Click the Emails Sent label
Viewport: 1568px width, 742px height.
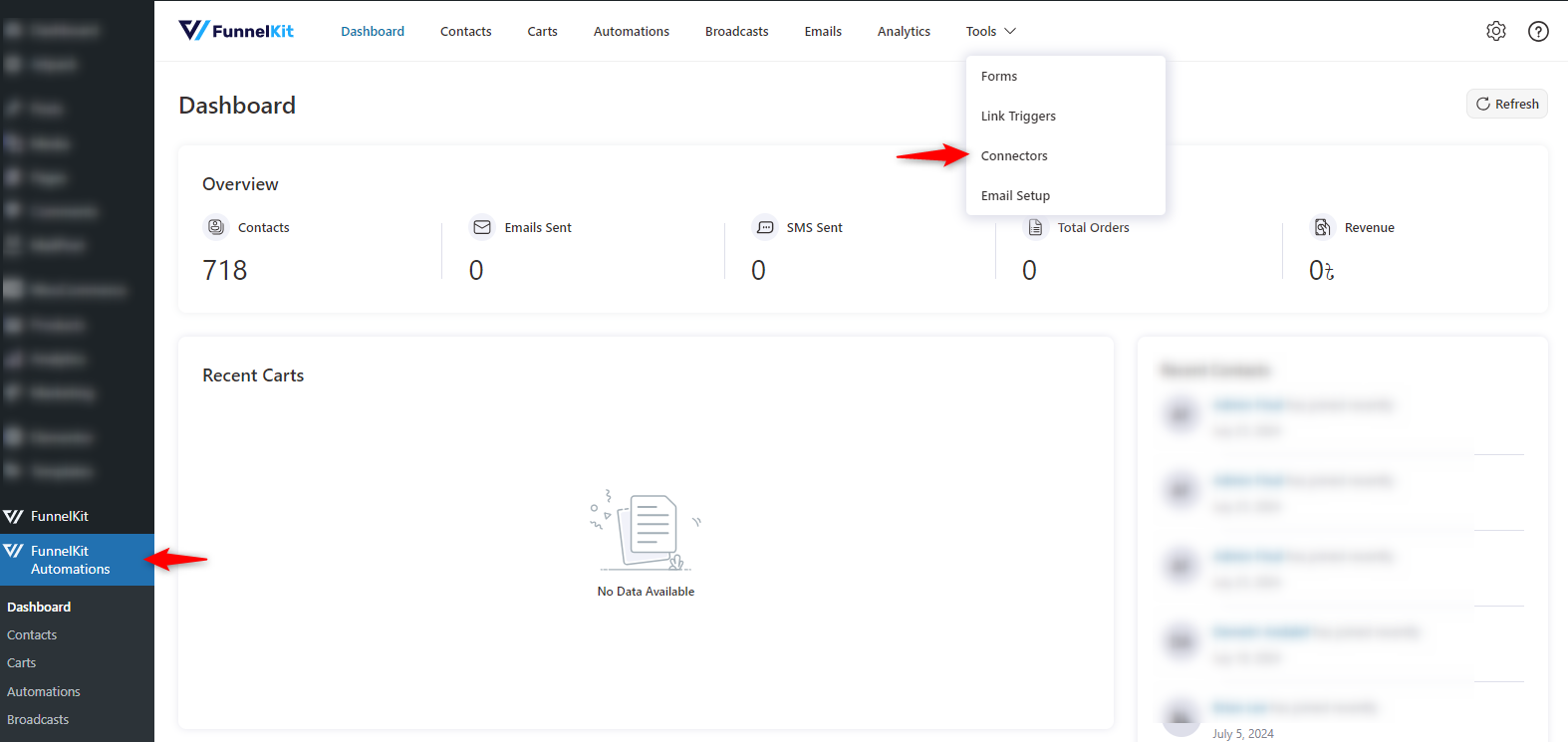(538, 227)
